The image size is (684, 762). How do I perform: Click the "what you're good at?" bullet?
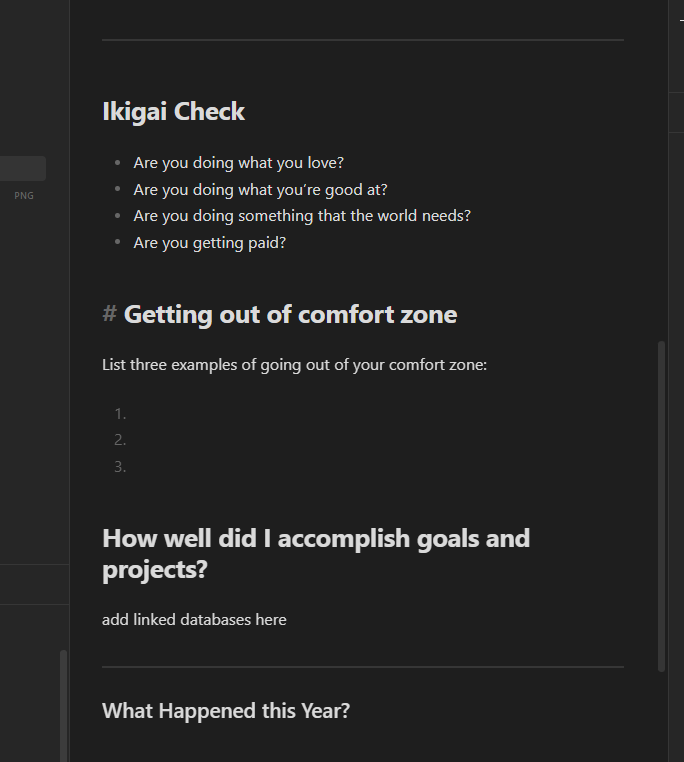(x=260, y=190)
